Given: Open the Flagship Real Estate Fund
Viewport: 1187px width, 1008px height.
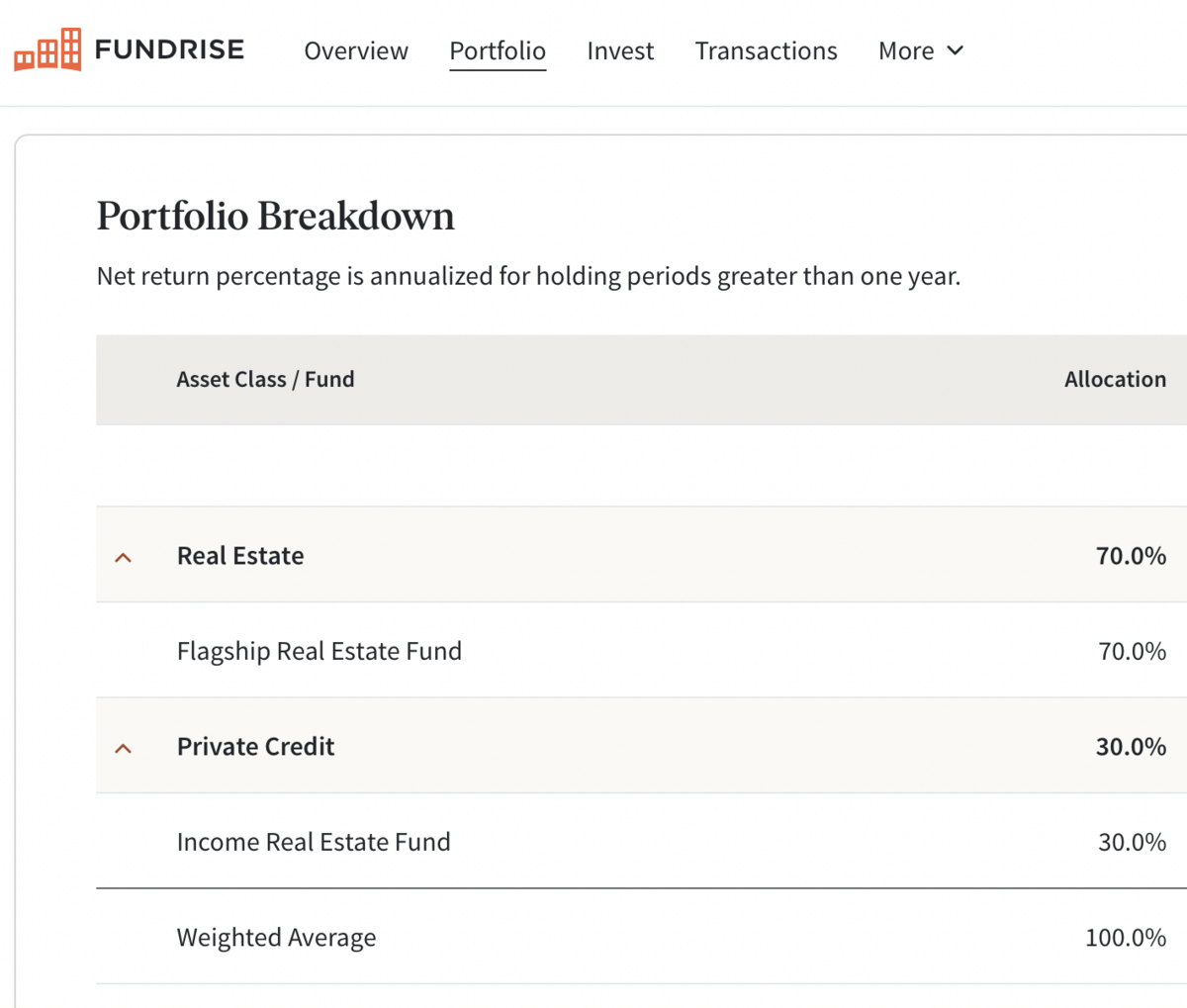Looking at the screenshot, I should [320, 651].
